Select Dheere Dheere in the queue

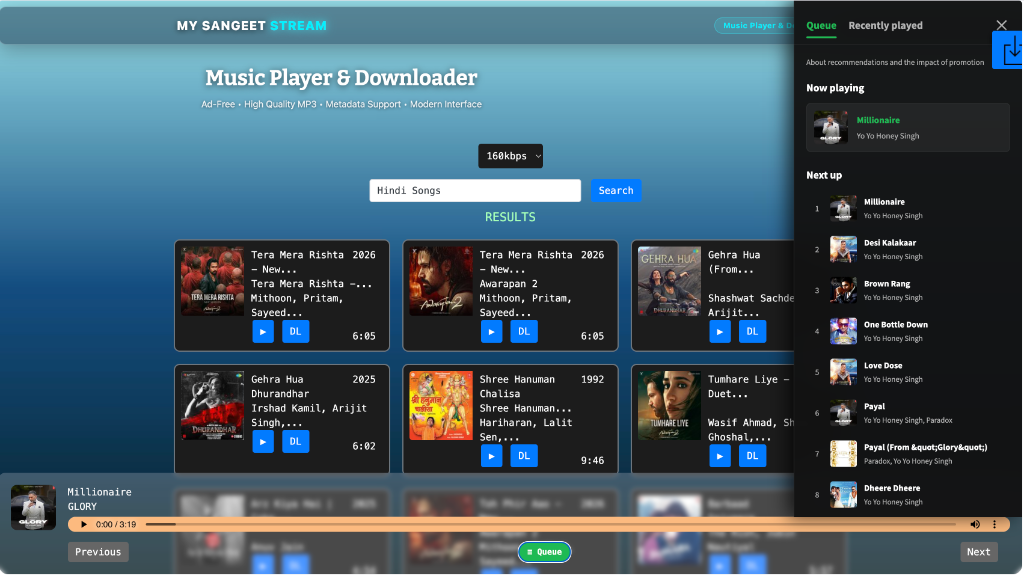[x=908, y=495]
